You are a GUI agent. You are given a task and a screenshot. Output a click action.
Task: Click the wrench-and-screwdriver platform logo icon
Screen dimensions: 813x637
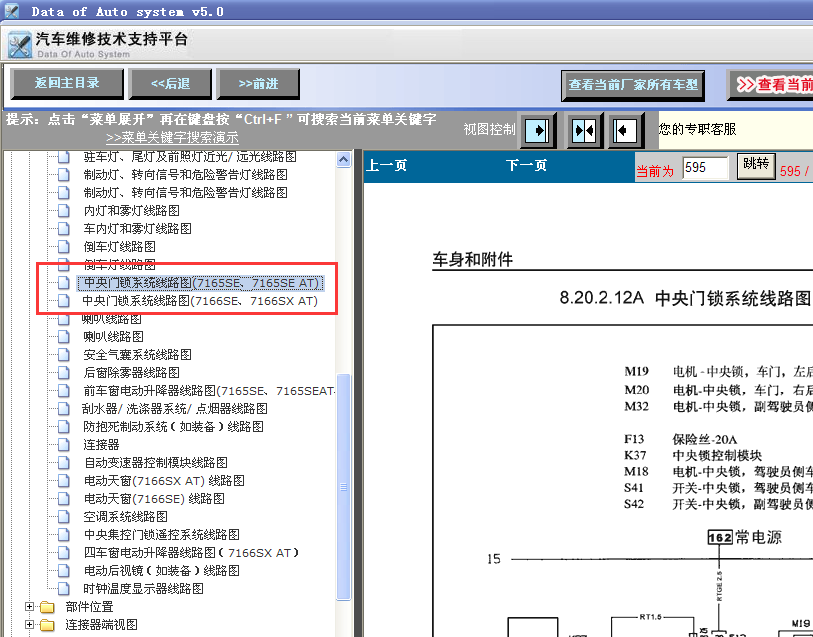pos(20,45)
